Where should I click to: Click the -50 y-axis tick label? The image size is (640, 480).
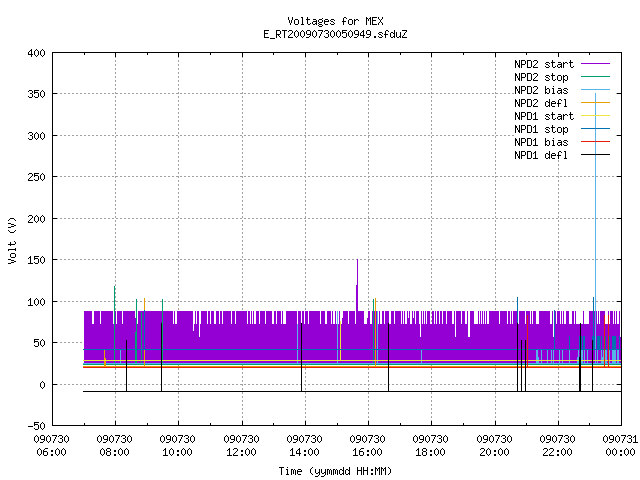coord(36,426)
